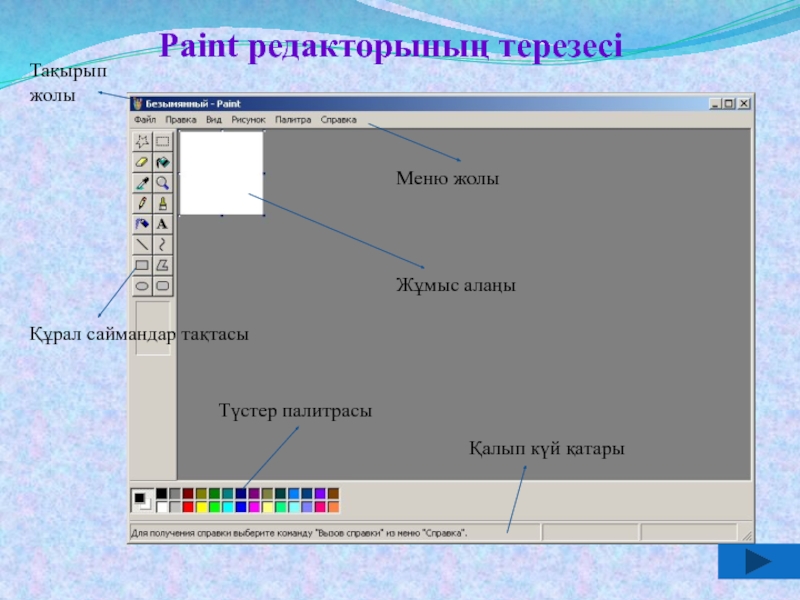The width and height of the screenshot is (800, 600).
Task: Select the Text tool
Action: pos(162,225)
